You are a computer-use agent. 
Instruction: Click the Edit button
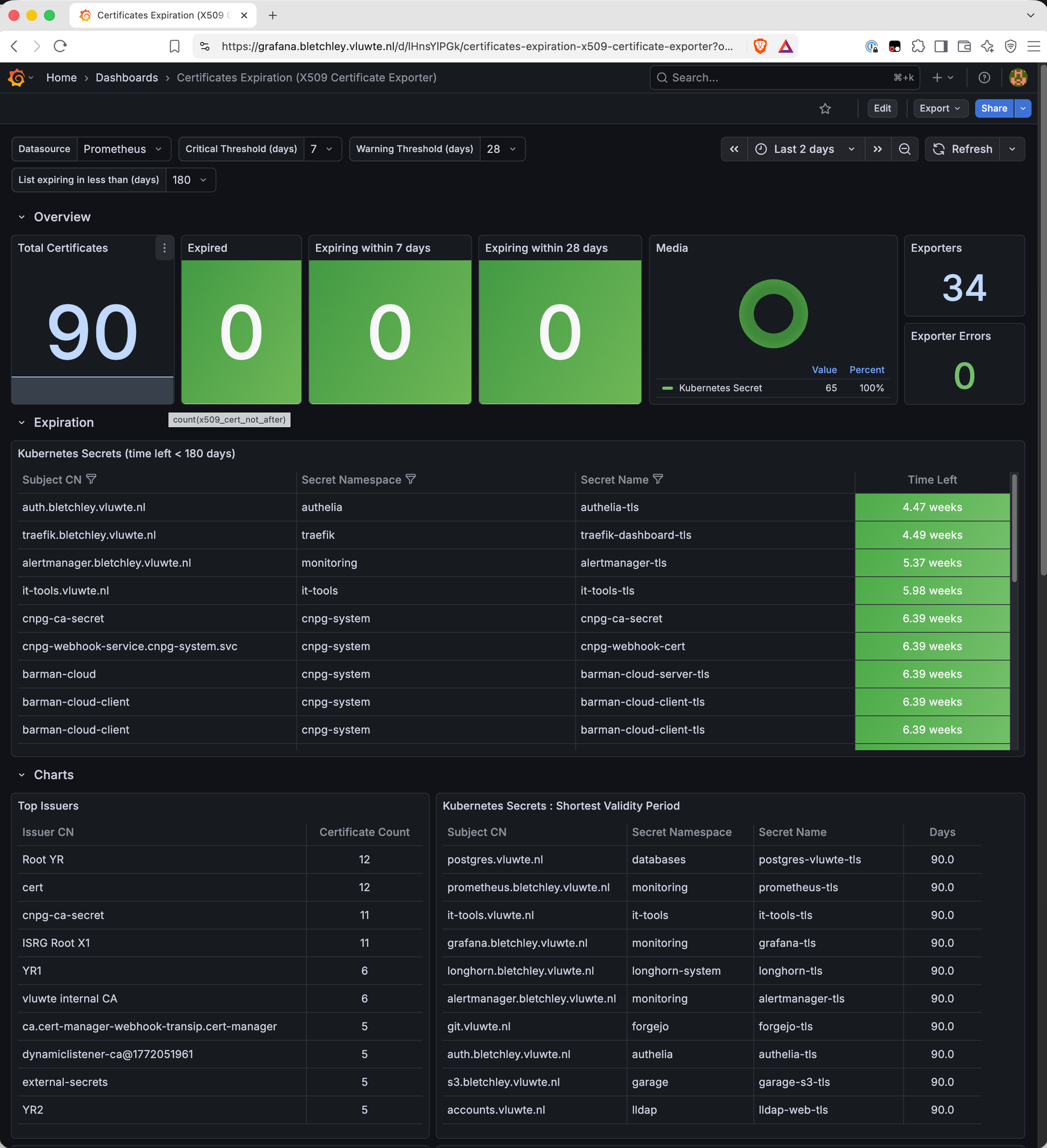point(882,108)
